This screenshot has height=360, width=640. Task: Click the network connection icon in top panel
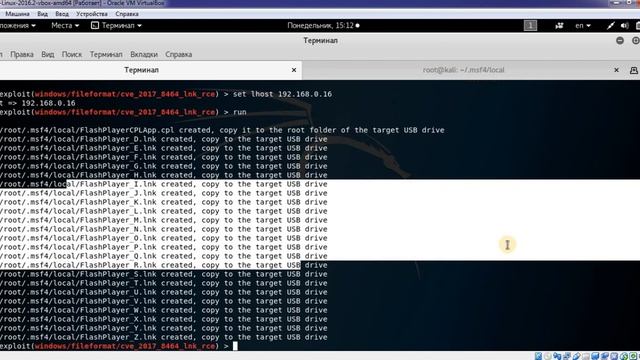[610, 26]
